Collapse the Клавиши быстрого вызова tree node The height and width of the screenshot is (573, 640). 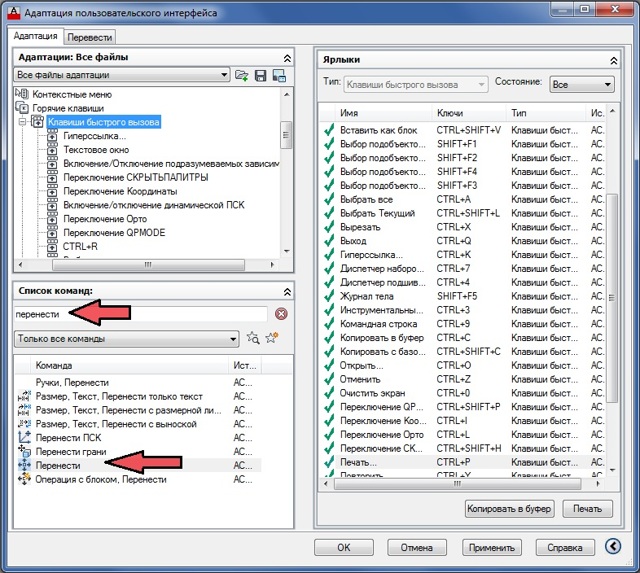[x=23, y=122]
